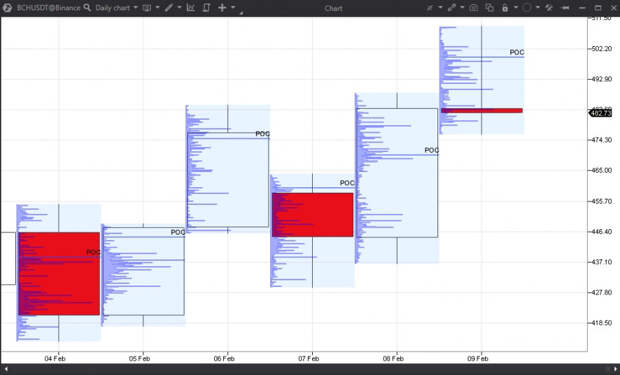Screen dimensions: 620x375
Task: Click the BCHUSDT@Binance instrument label
Action: (x=48, y=8)
